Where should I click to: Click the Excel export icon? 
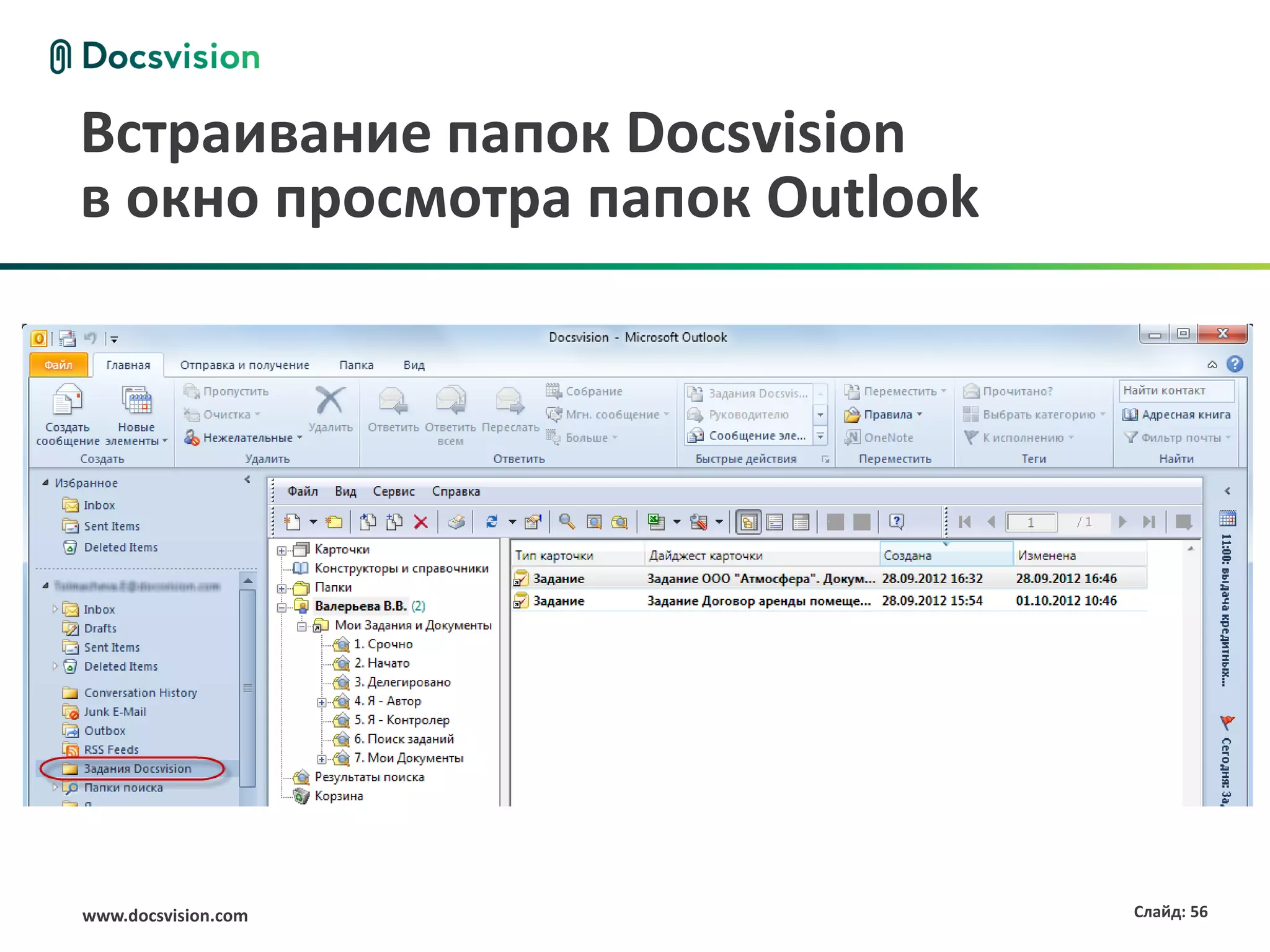tap(655, 522)
